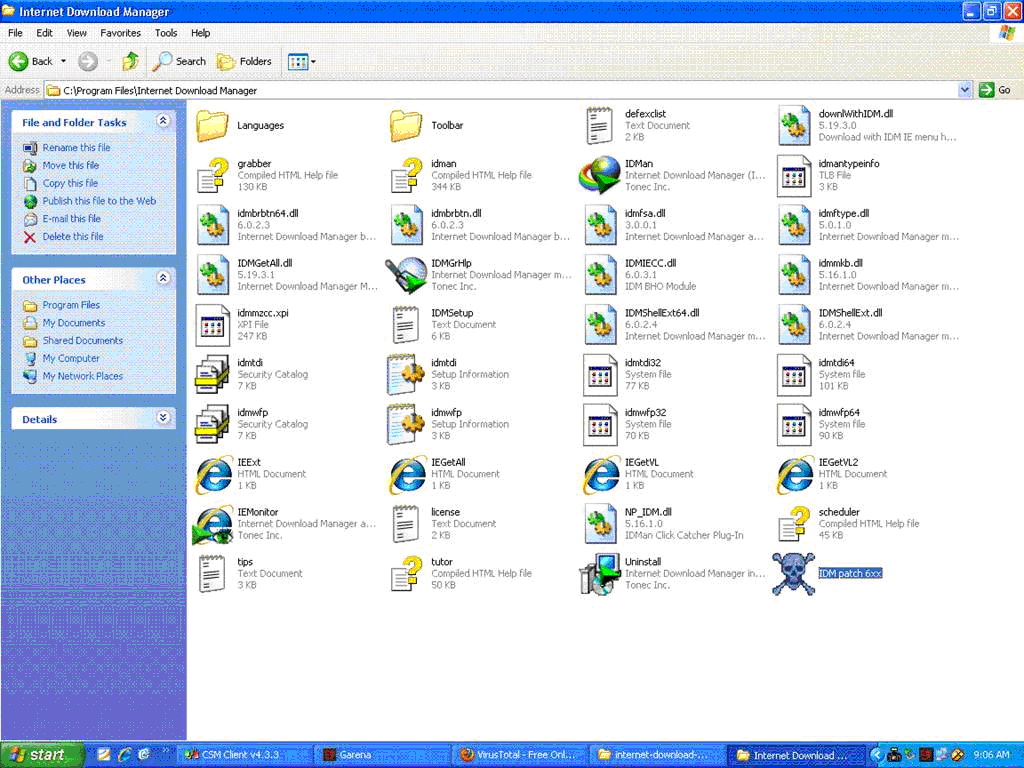
Task: Select the idmtdi32 system file icon
Action: tap(600, 374)
